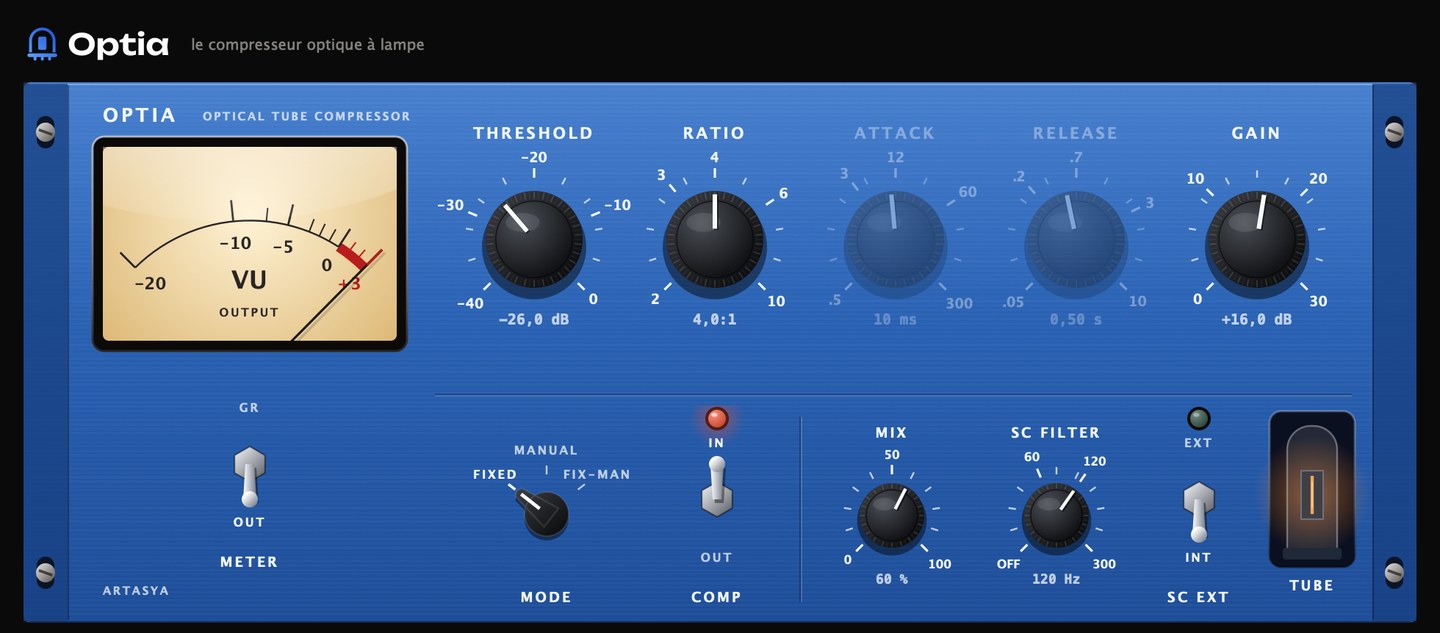Viewport: 1440px width, 633px height.
Task: Click the tagline "le compresseur optique à lampe"
Action: (x=308, y=45)
